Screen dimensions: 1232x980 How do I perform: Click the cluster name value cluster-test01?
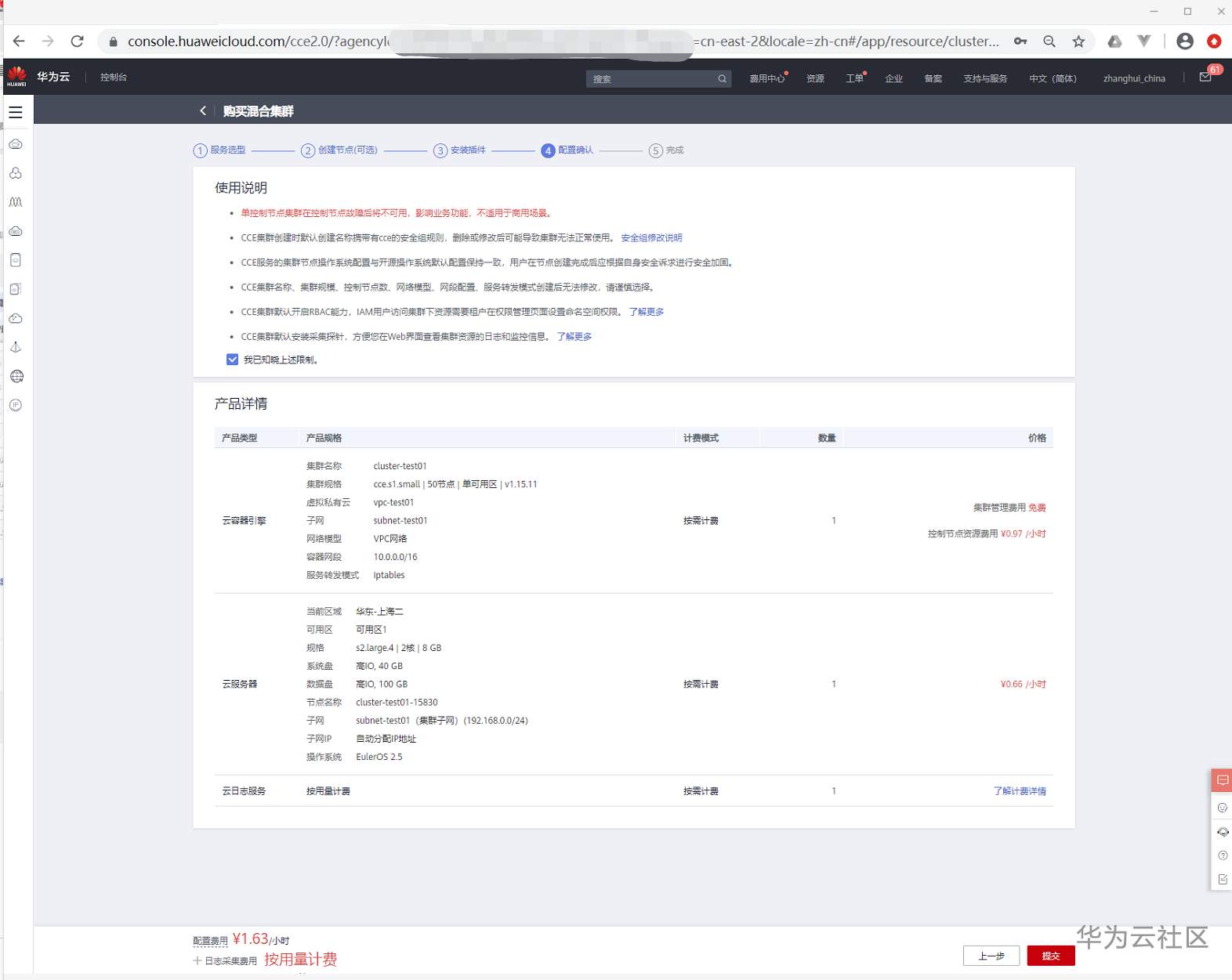click(x=400, y=466)
